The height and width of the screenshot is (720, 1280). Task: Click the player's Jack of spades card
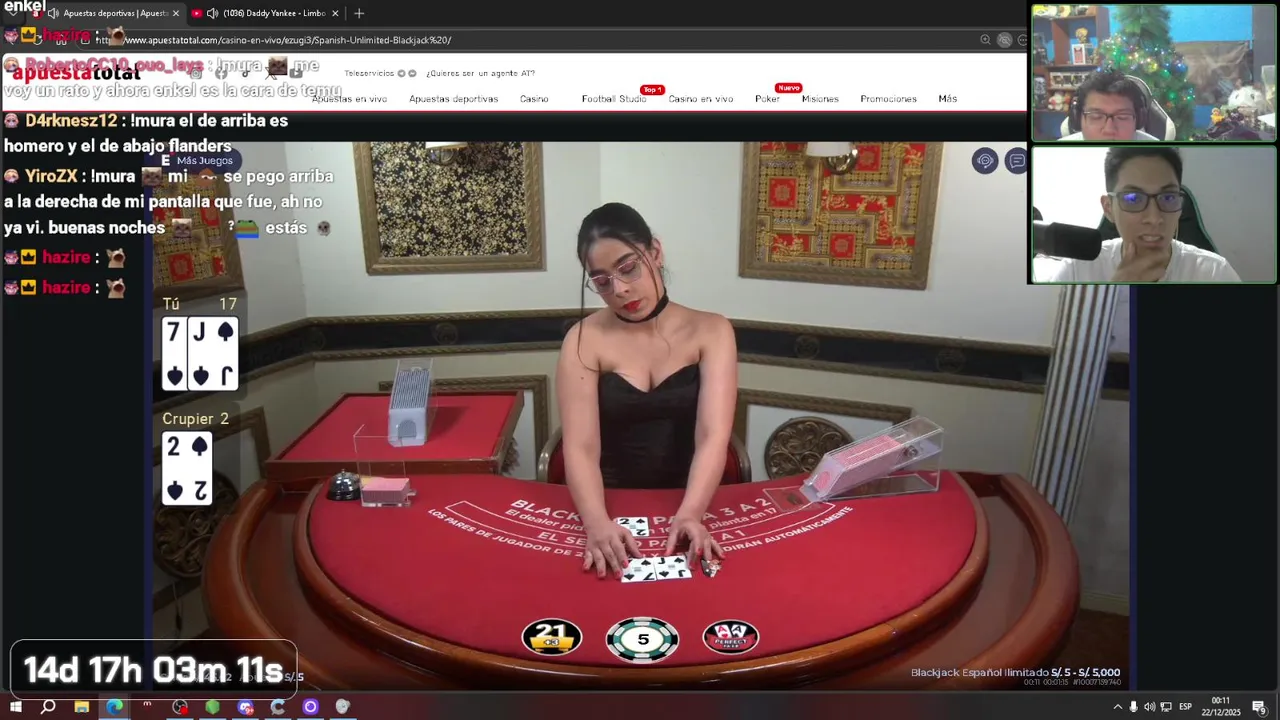click(x=213, y=353)
